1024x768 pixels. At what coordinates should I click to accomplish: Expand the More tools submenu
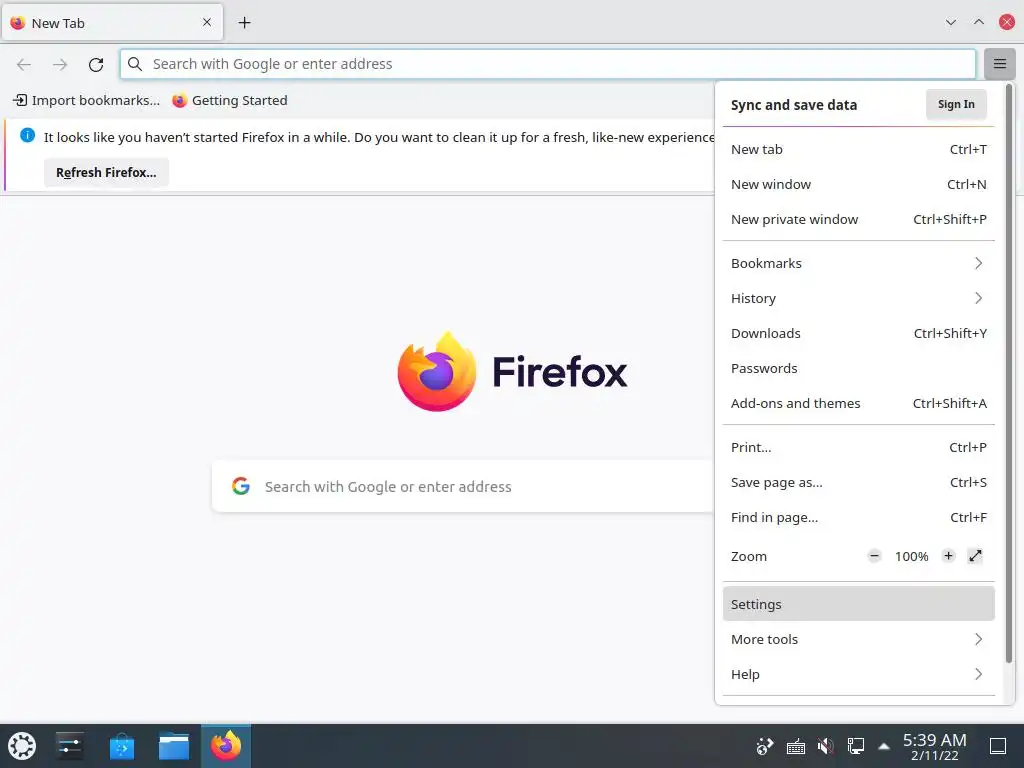(x=858, y=639)
